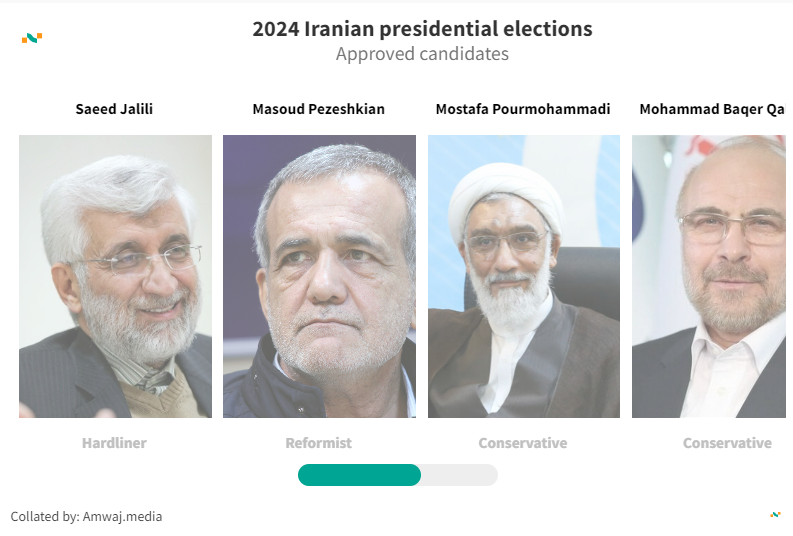Click the 'Approved candidates' subtitle
Viewport: 793px width, 536px height.
click(422, 54)
